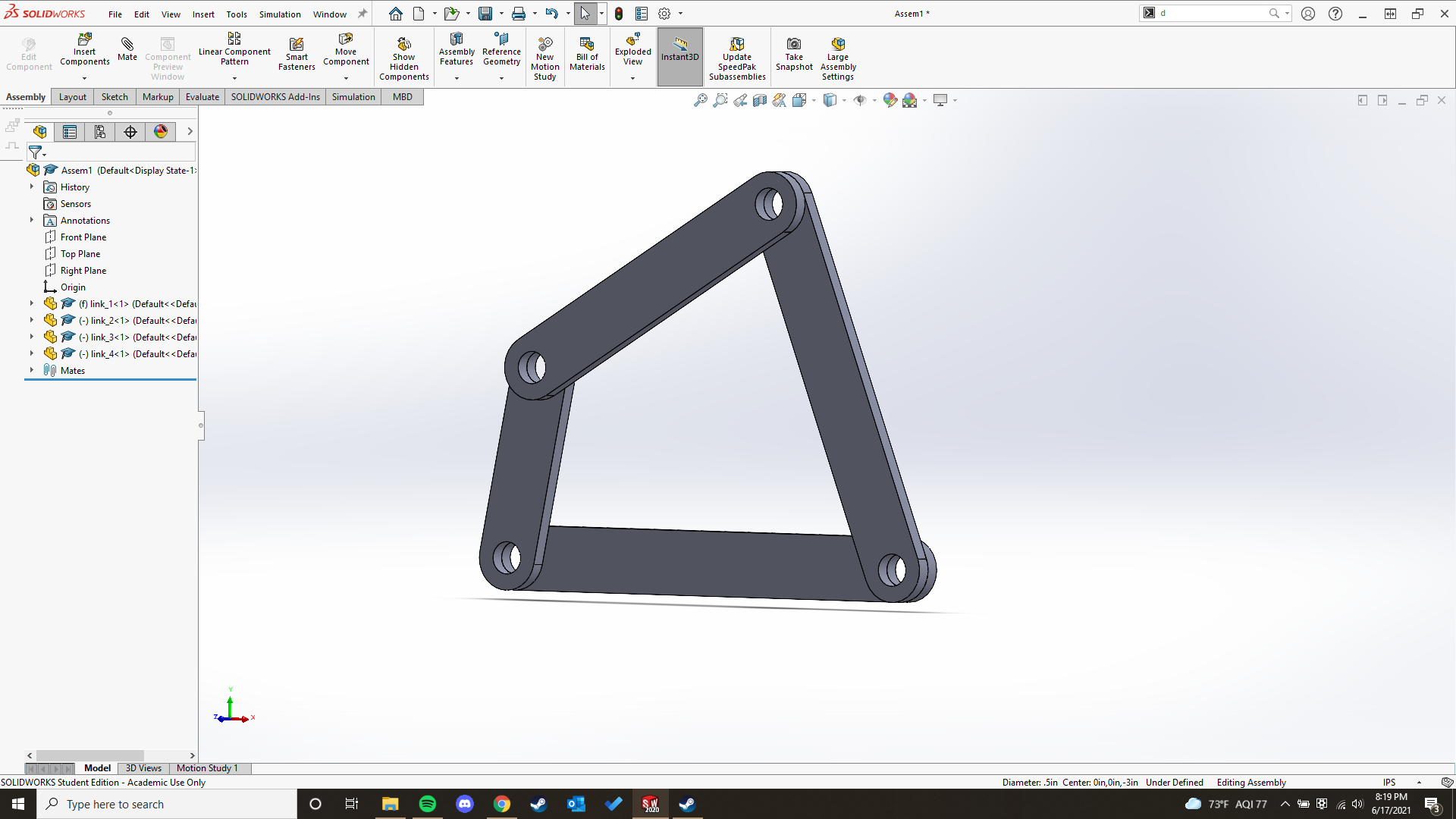Expand the Mates folder
The image size is (1456, 819).
coord(32,370)
